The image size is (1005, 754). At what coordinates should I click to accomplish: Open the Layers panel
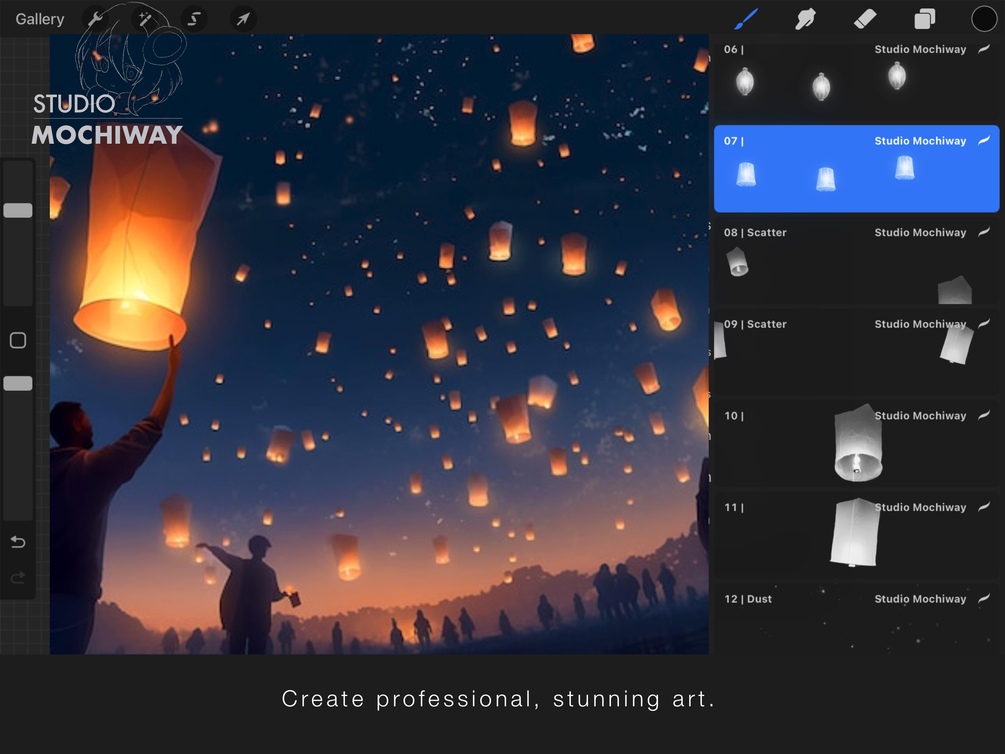(x=924, y=19)
